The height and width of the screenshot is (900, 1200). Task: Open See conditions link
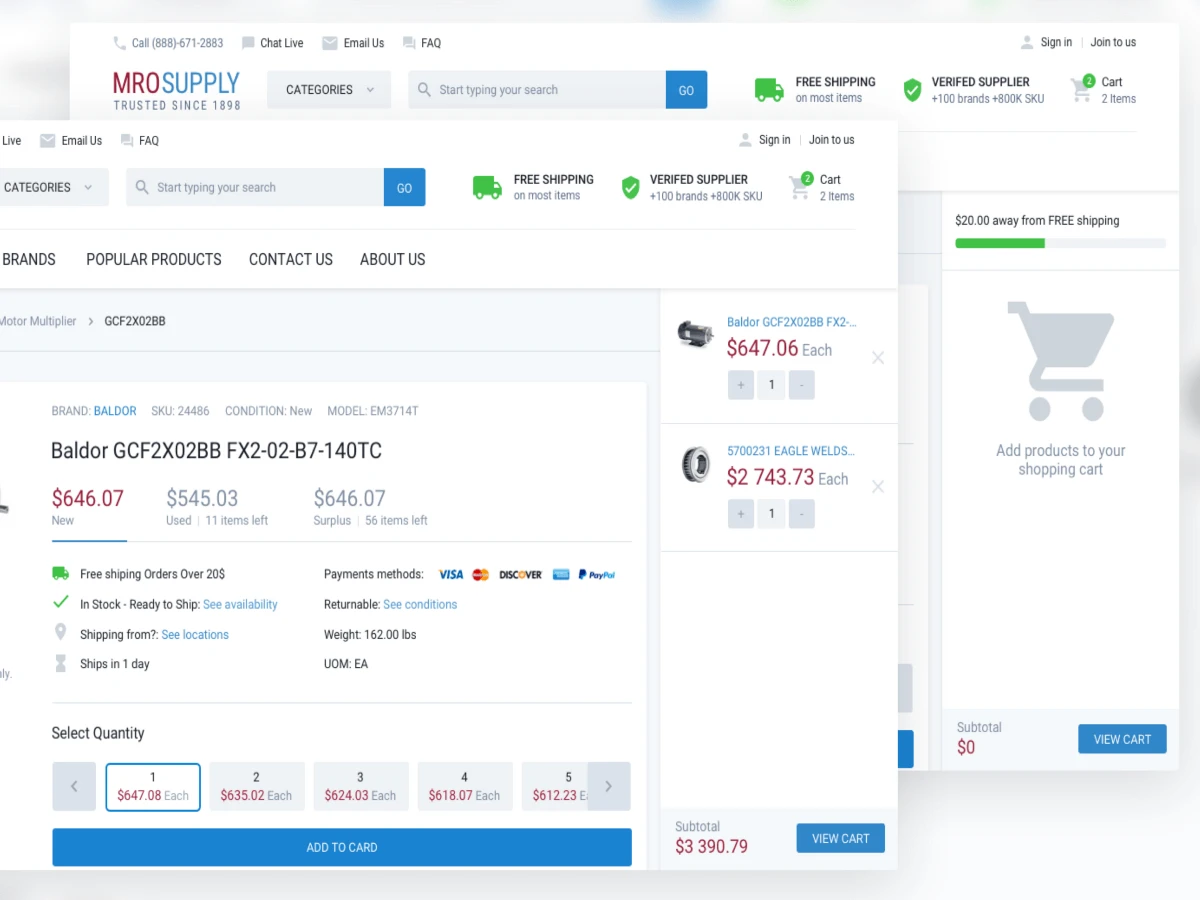pyautogui.click(x=420, y=604)
